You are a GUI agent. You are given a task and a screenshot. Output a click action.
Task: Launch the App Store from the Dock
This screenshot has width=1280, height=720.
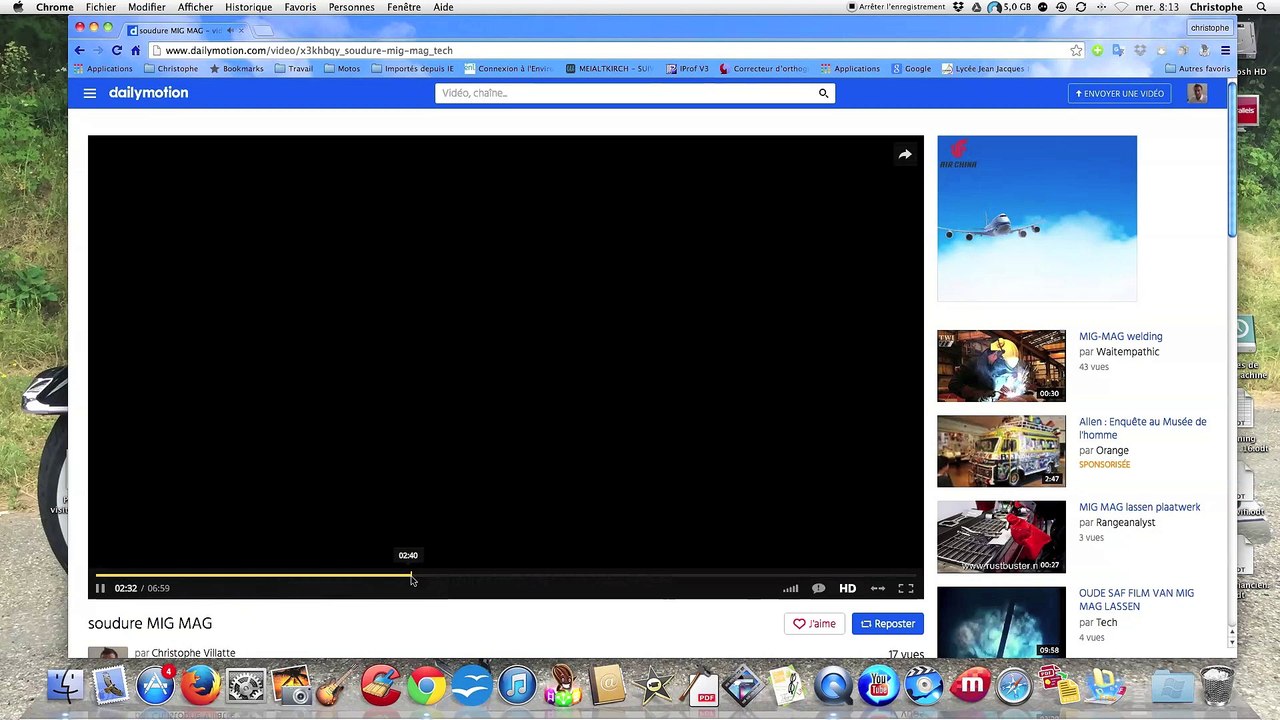pos(155,687)
